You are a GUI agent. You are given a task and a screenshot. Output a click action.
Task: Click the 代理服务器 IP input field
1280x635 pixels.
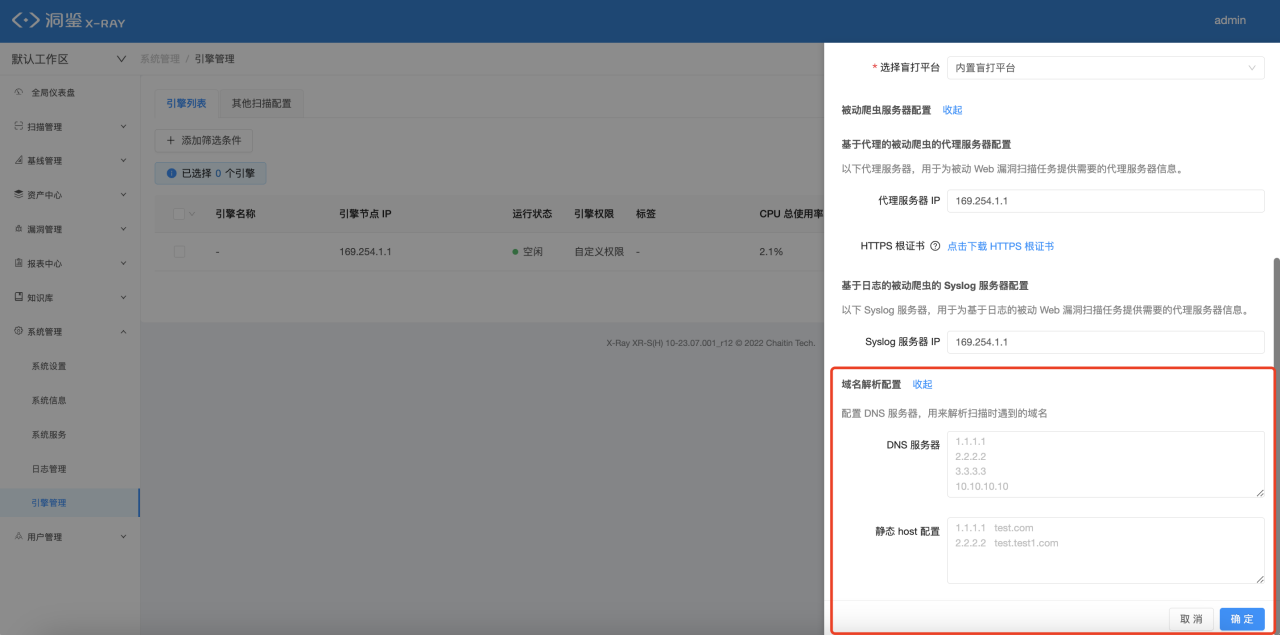[x=1105, y=201]
